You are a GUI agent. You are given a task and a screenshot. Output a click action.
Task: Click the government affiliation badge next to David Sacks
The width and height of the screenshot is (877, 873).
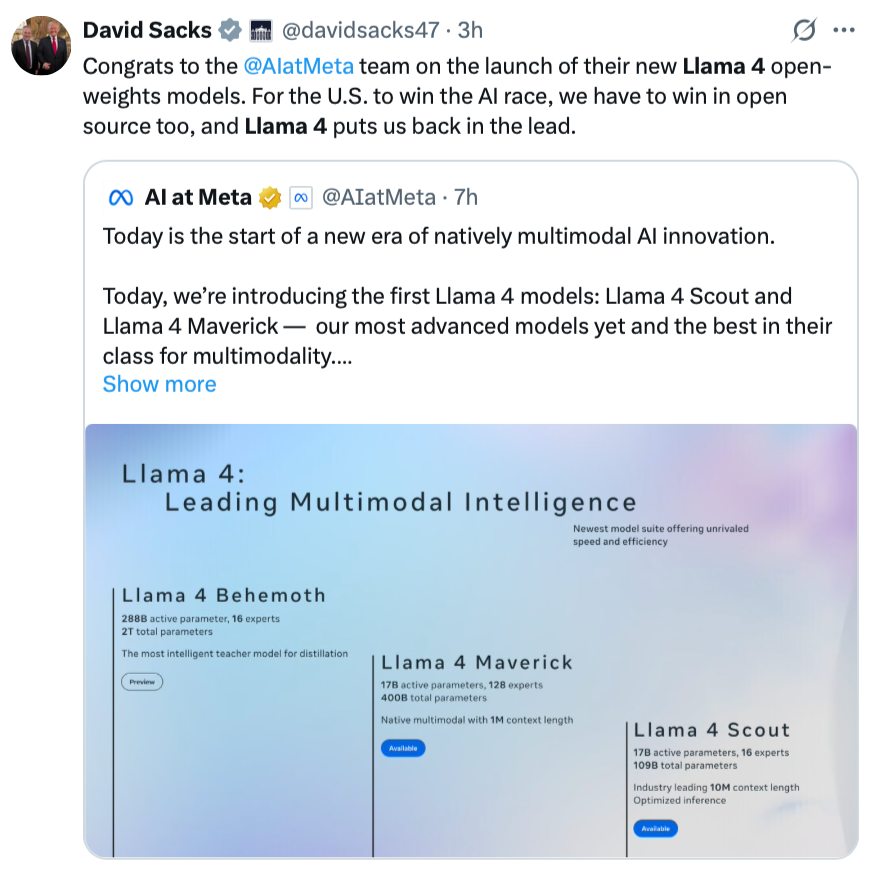click(x=261, y=30)
